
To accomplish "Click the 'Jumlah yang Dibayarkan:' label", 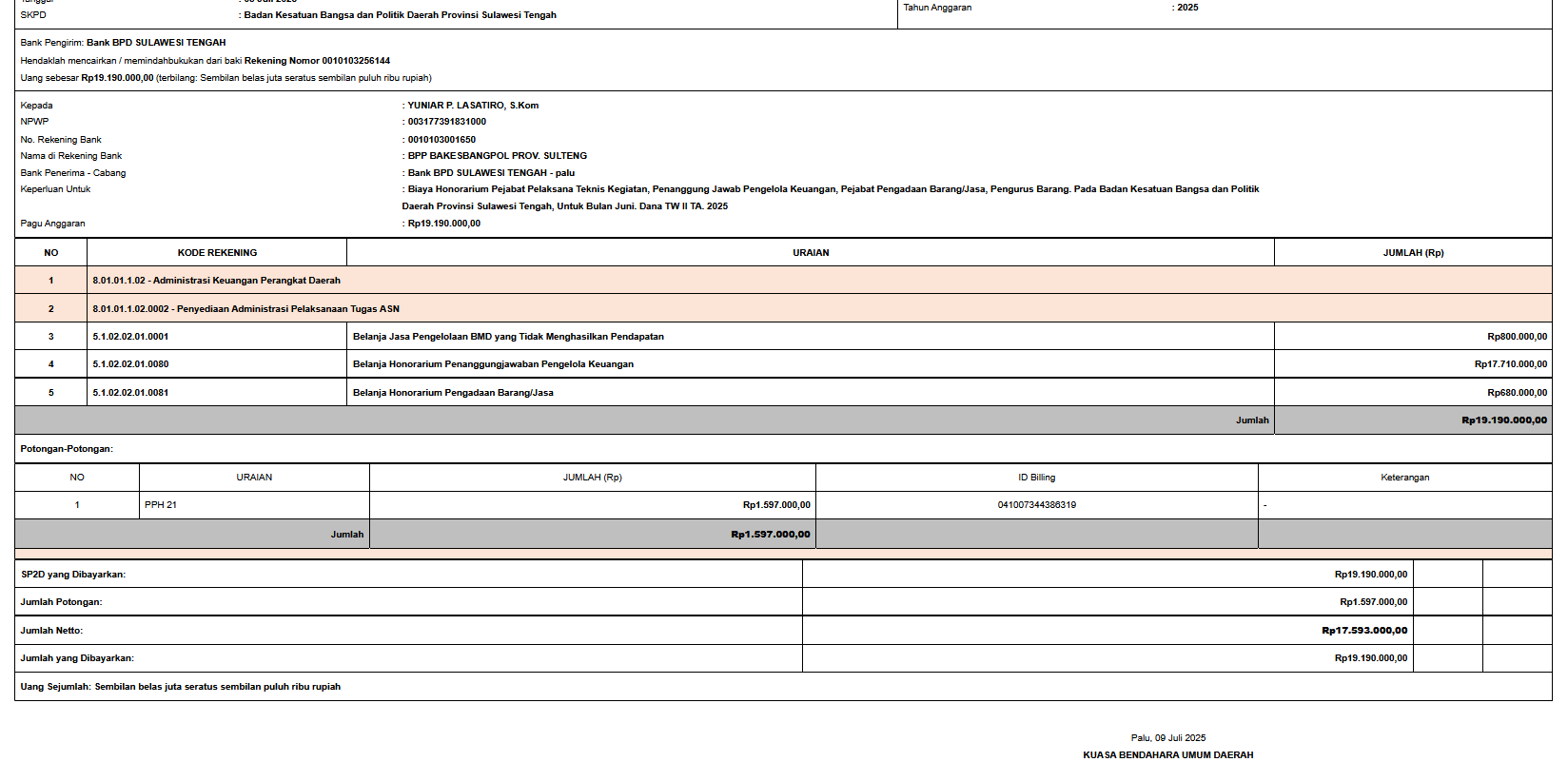I will click(x=77, y=658).
